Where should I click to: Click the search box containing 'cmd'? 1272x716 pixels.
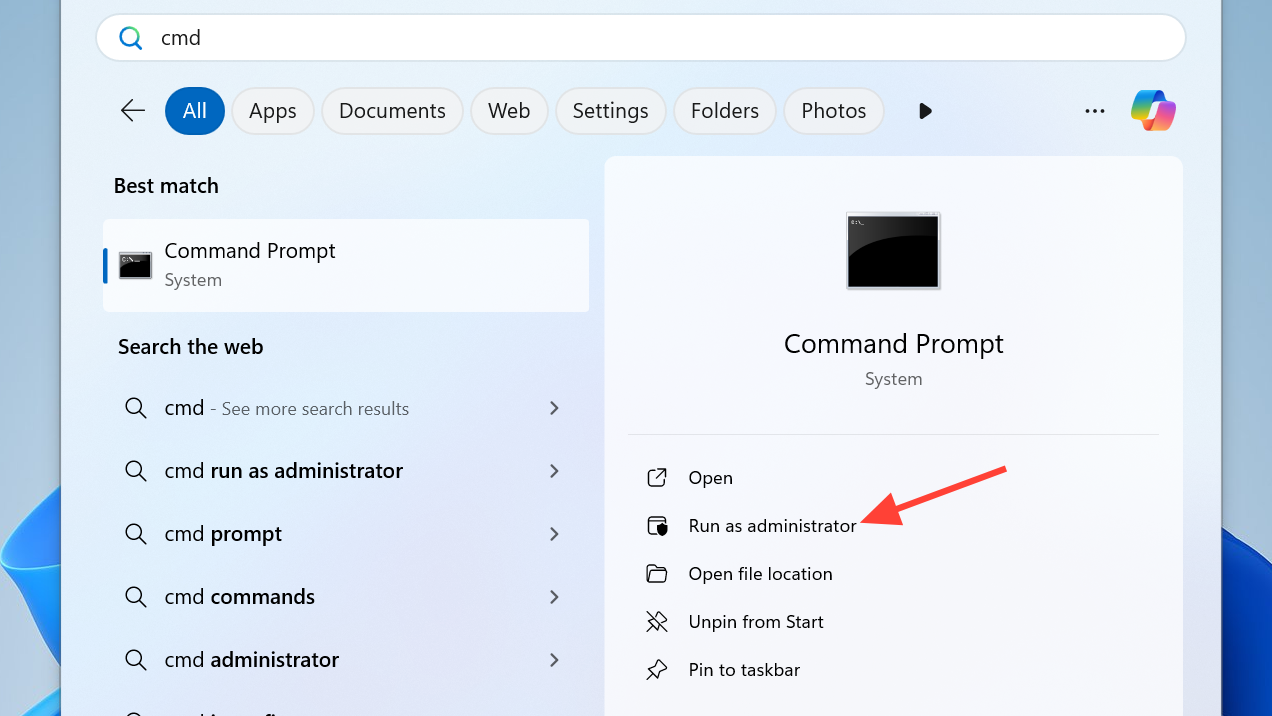point(640,38)
